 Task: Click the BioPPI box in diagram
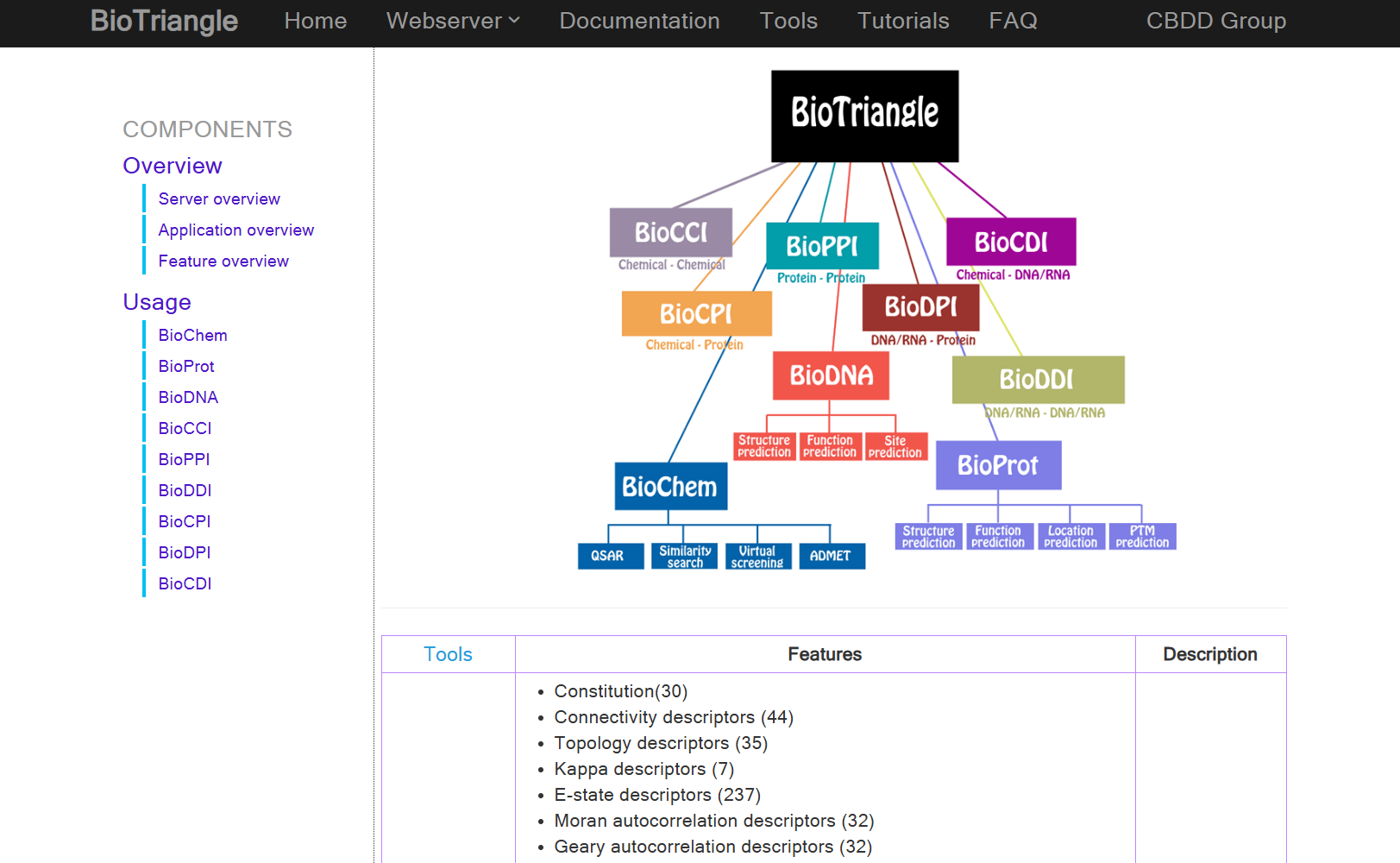coord(822,246)
